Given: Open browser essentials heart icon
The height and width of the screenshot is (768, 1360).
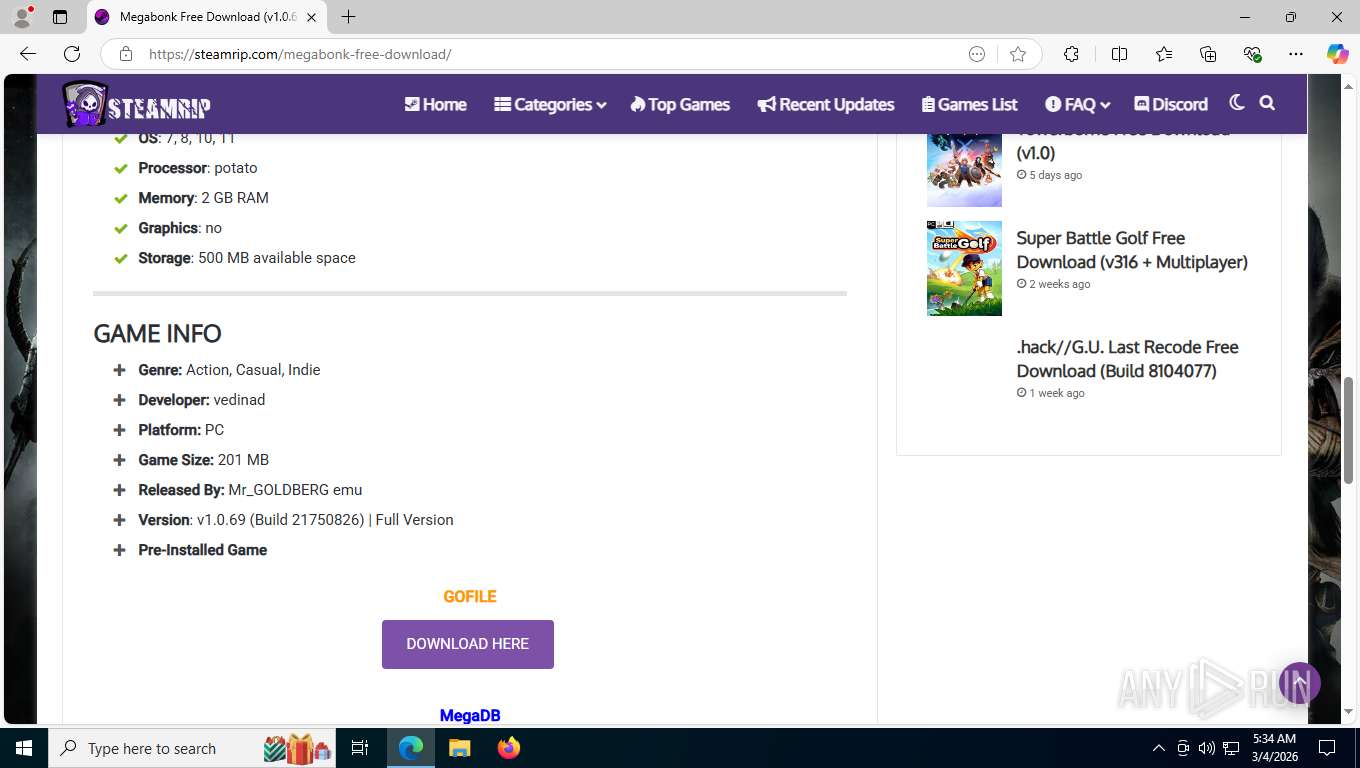Looking at the screenshot, I should coord(1252,54).
